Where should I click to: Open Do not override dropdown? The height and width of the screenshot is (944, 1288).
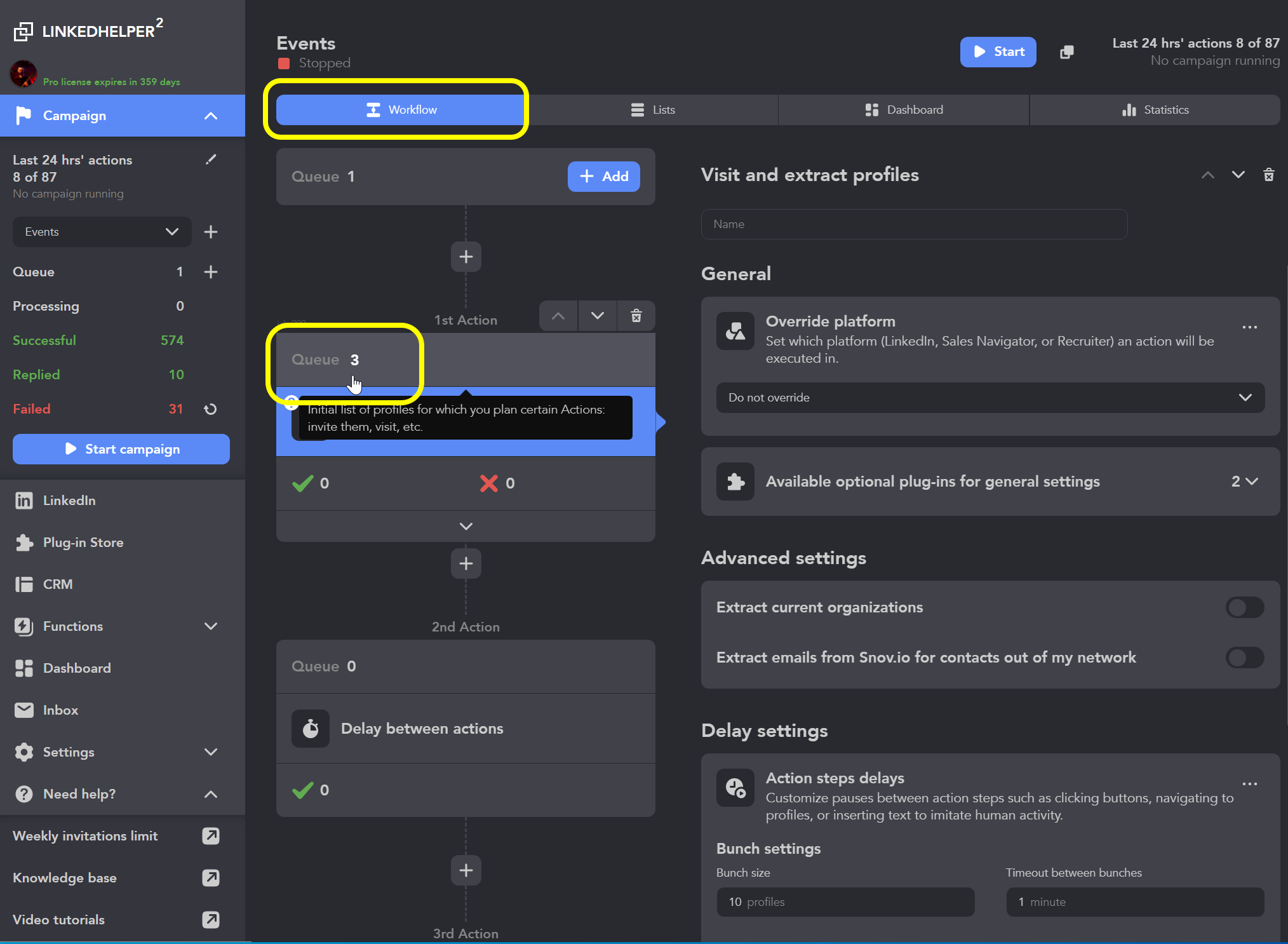pyautogui.click(x=990, y=398)
